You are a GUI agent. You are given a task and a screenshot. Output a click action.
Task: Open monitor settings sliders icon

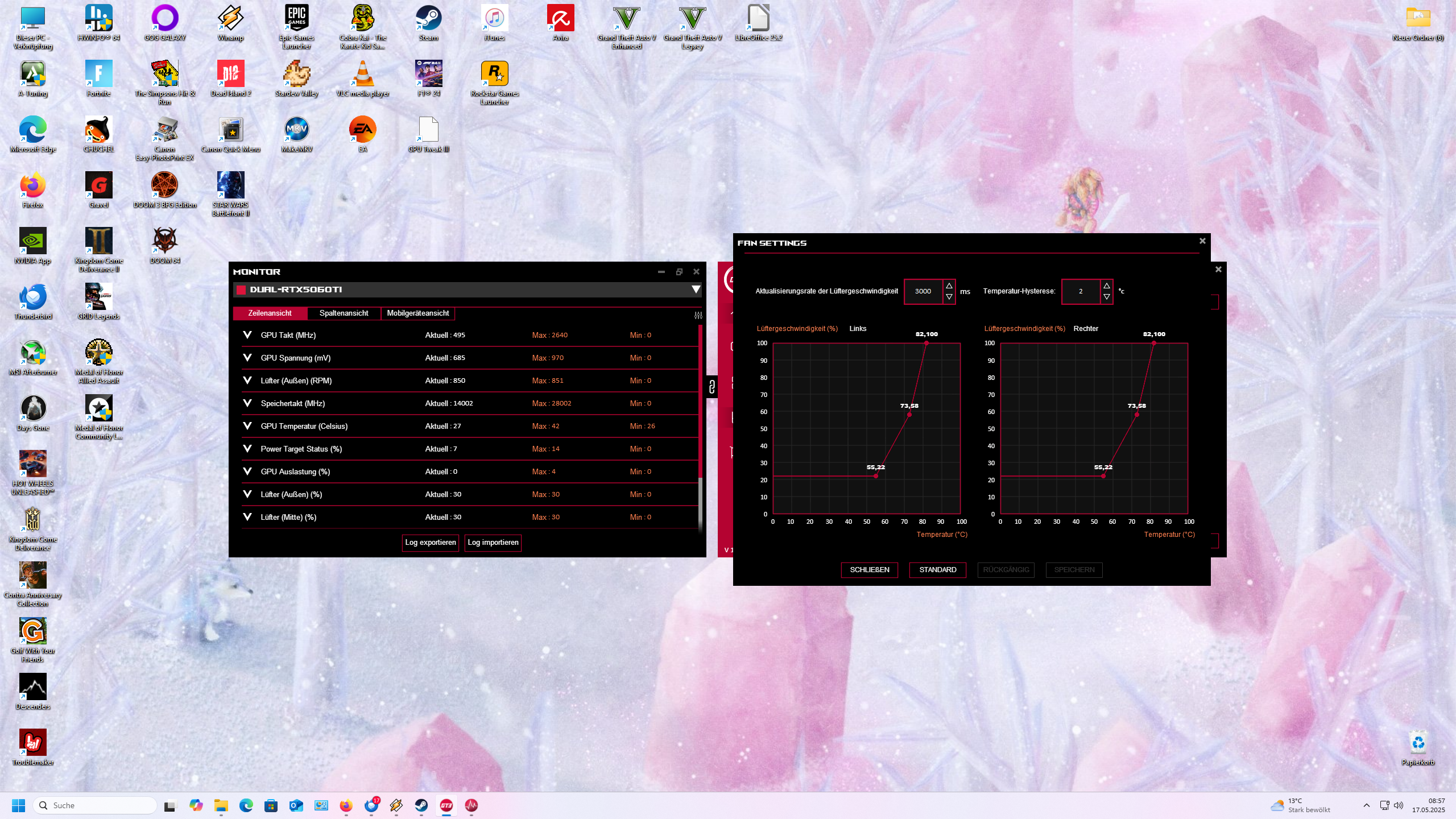[698, 315]
